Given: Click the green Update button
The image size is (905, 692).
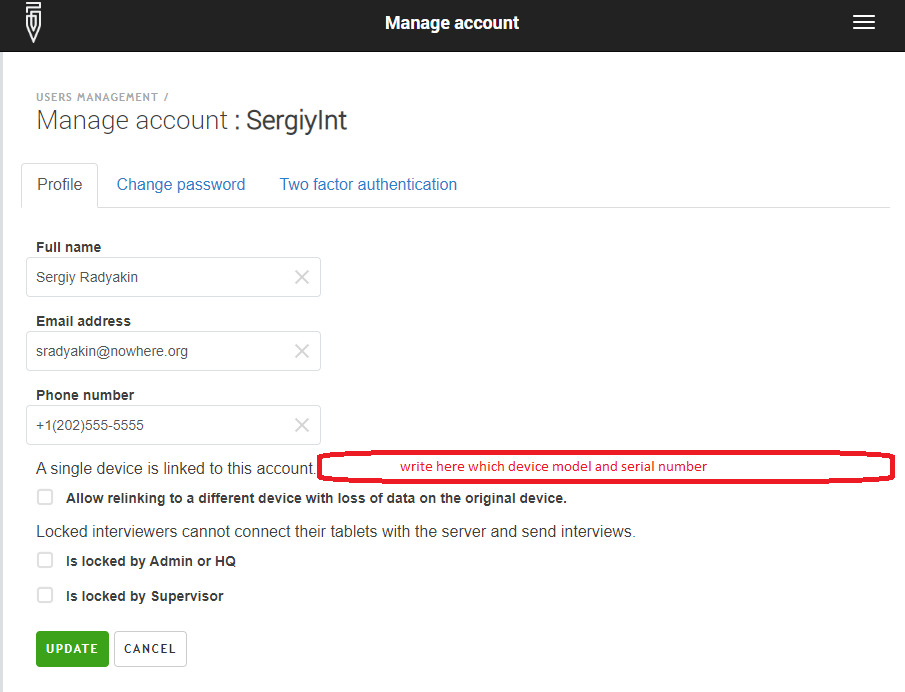Looking at the screenshot, I should click(x=72, y=649).
